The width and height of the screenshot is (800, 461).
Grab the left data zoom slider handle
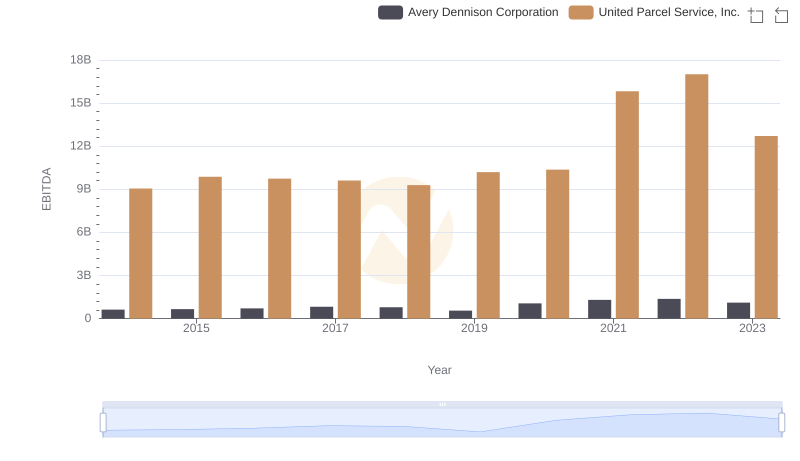click(103, 423)
